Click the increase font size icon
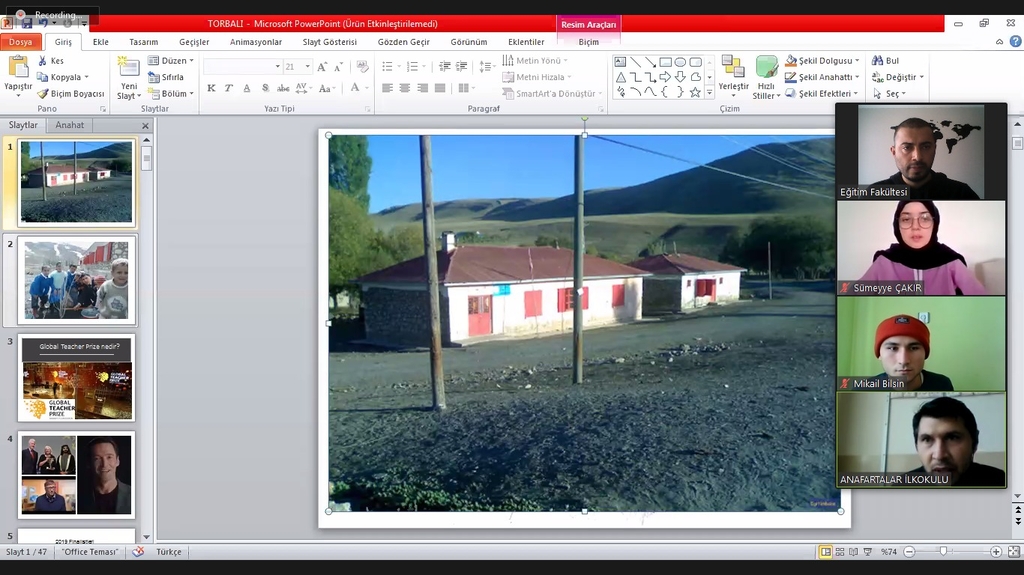The image size is (1024, 575). click(x=322, y=67)
